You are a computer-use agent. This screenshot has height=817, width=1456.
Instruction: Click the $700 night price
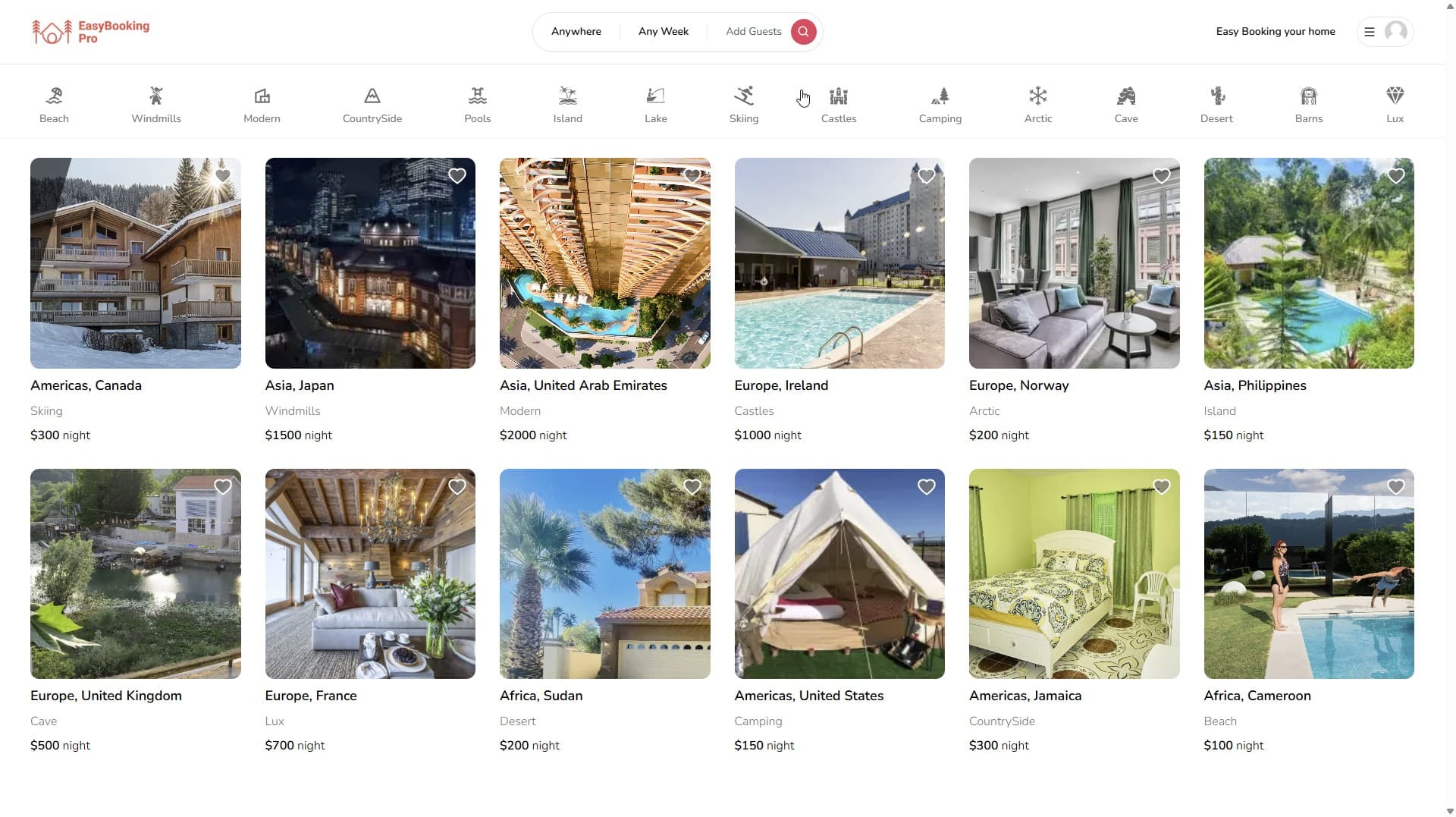point(295,746)
